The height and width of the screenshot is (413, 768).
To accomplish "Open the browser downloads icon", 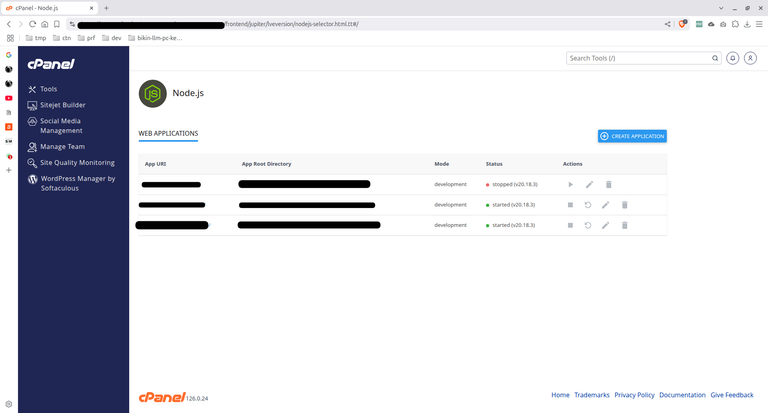I will (747, 24).
